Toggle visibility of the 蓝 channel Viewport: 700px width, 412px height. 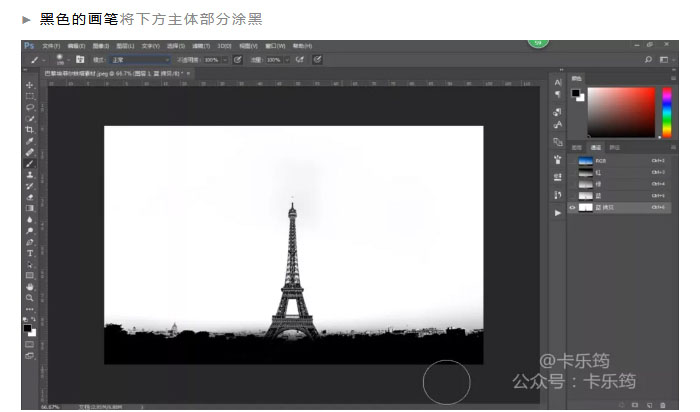tap(572, 196)
